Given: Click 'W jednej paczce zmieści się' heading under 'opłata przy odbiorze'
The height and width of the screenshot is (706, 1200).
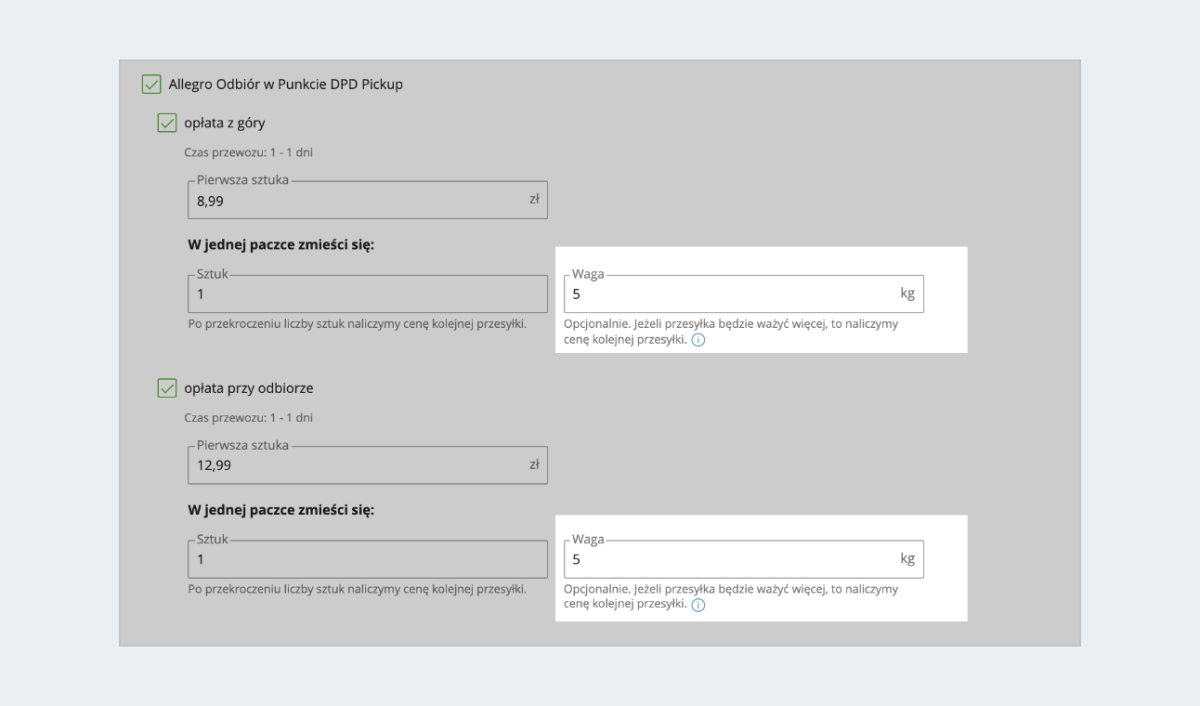Looking at the screenshot, I should (x=281, y=510).
